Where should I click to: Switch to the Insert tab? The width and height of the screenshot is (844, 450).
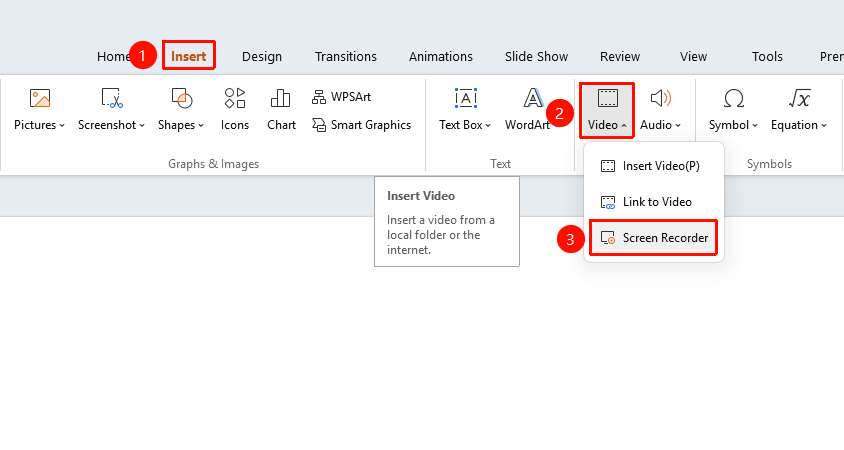pyautogui.click(x=188, y=57)
